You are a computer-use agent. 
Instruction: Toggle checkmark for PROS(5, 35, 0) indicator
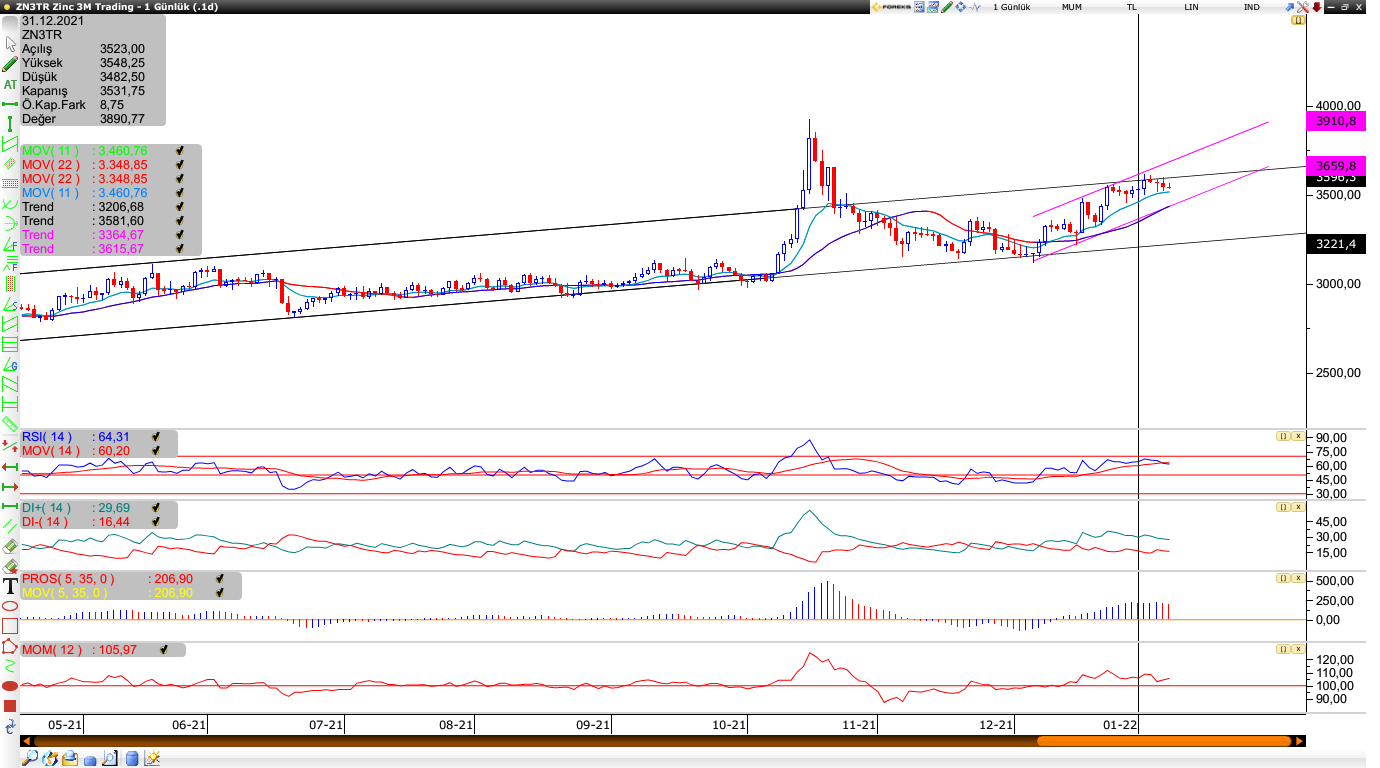pyautogui.click(x=219, y=579)
